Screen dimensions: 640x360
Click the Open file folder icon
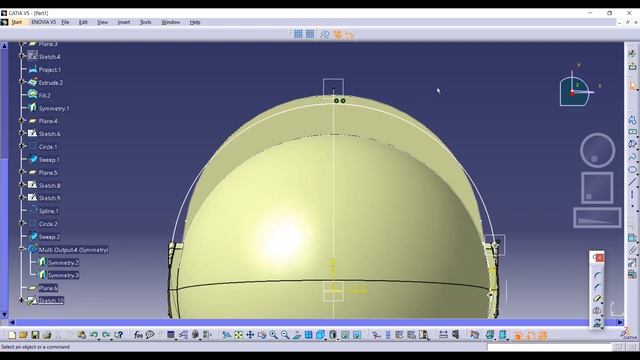click(23, 335)
